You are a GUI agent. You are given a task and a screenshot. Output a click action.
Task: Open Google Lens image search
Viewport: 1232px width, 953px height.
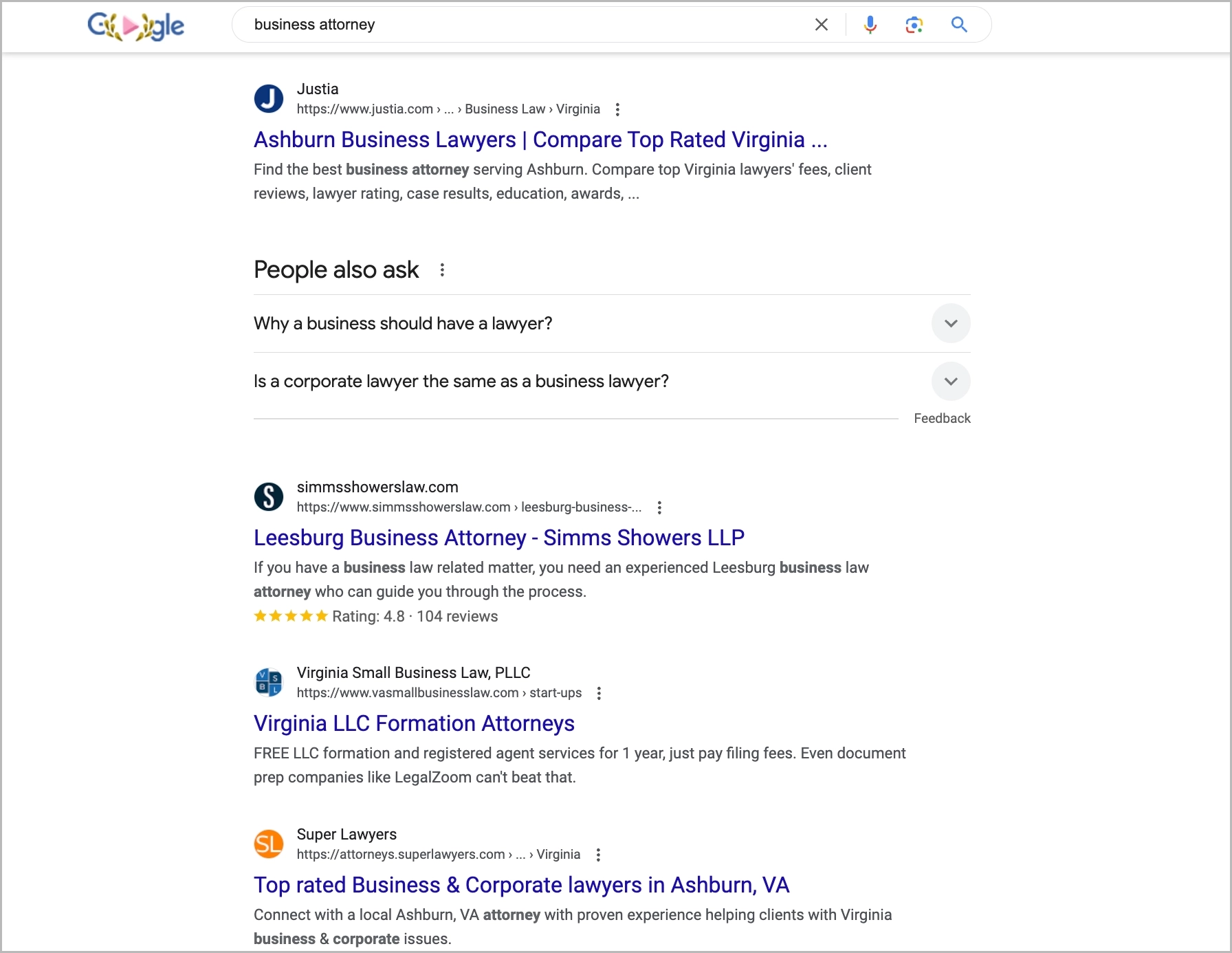(x=914, y=25)
